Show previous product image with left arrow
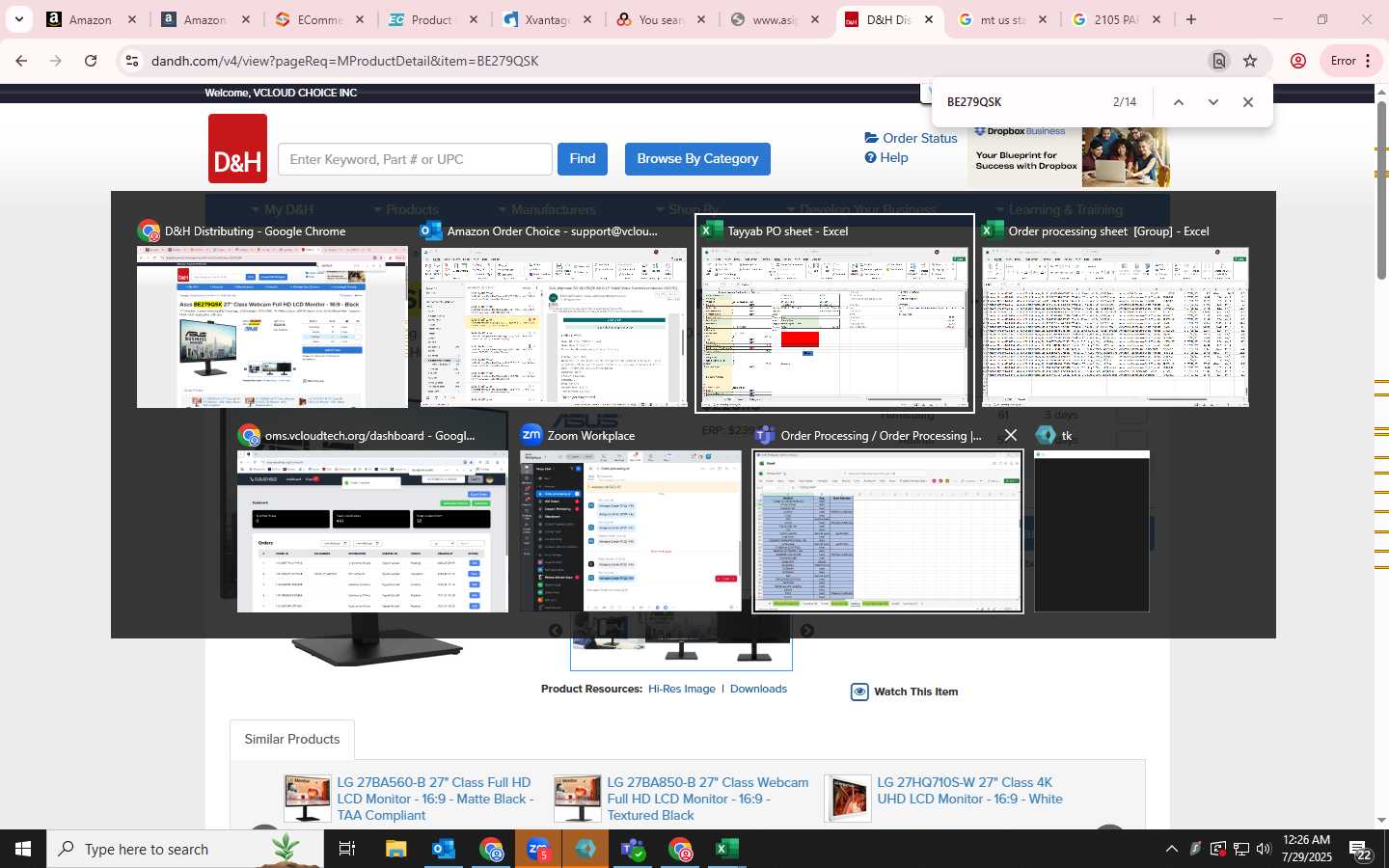This screenshot has height=868, width=1389. tap(556, 631)
